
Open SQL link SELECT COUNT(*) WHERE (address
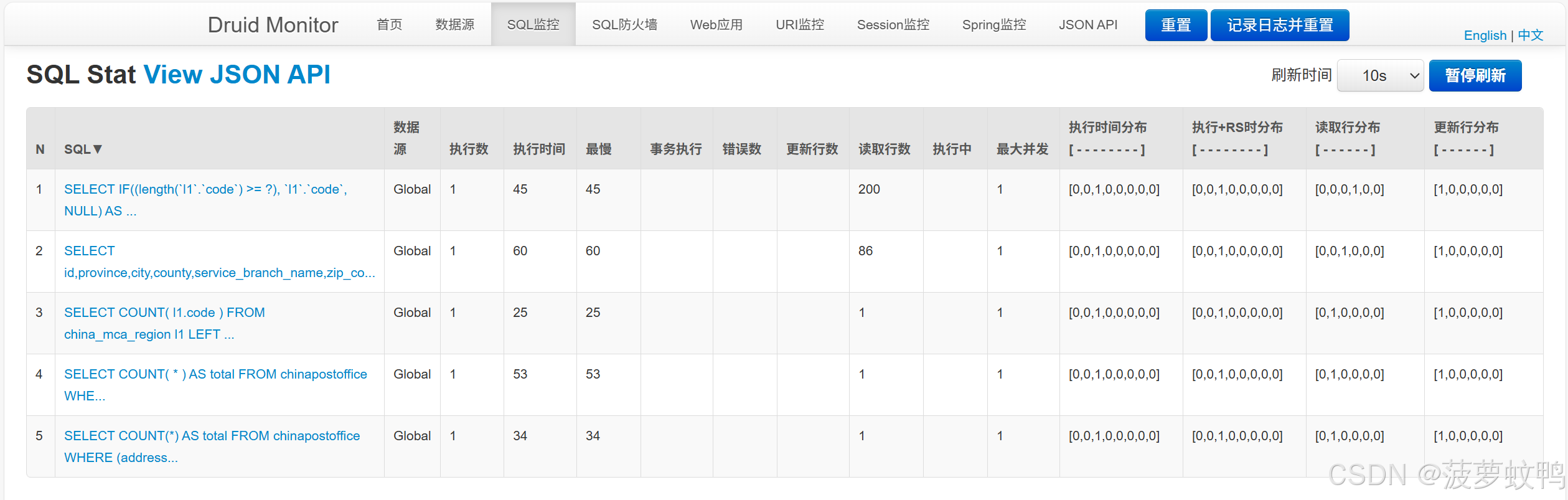pyautogui.click(x=212, y=446)
